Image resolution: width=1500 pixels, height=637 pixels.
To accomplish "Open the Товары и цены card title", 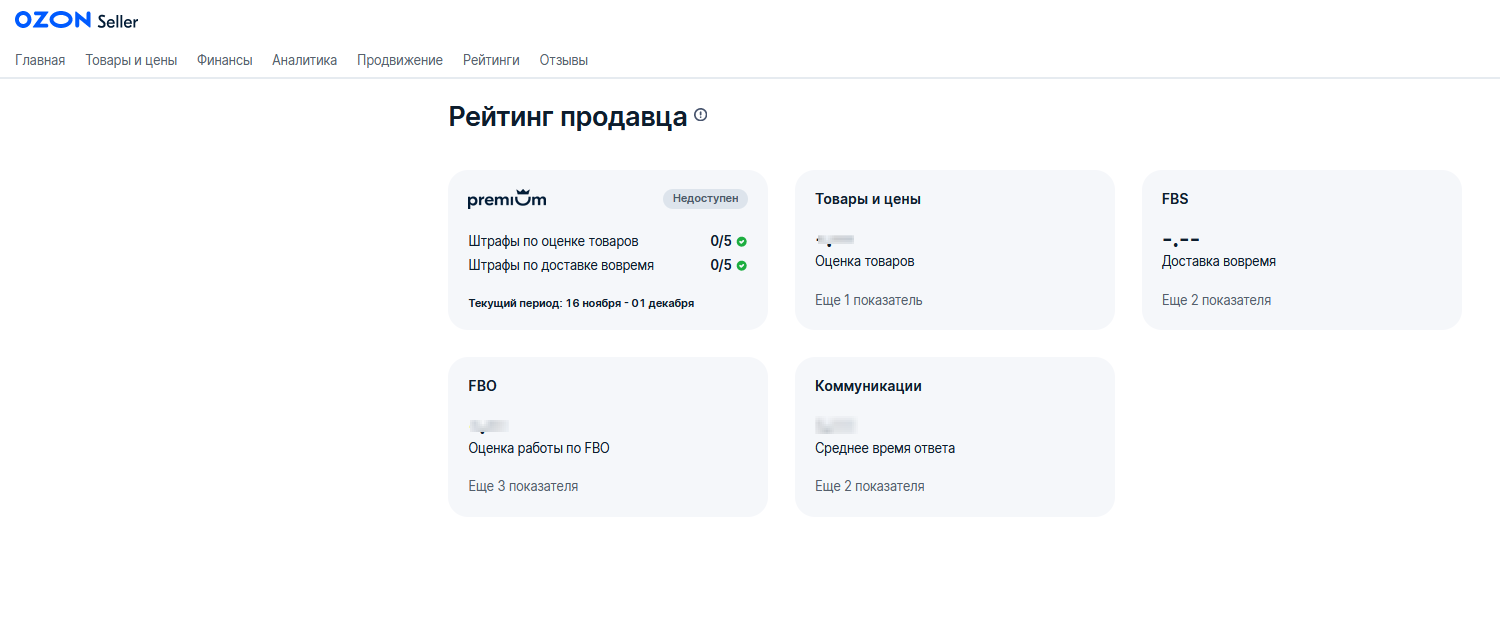I will tap(868, 199).
